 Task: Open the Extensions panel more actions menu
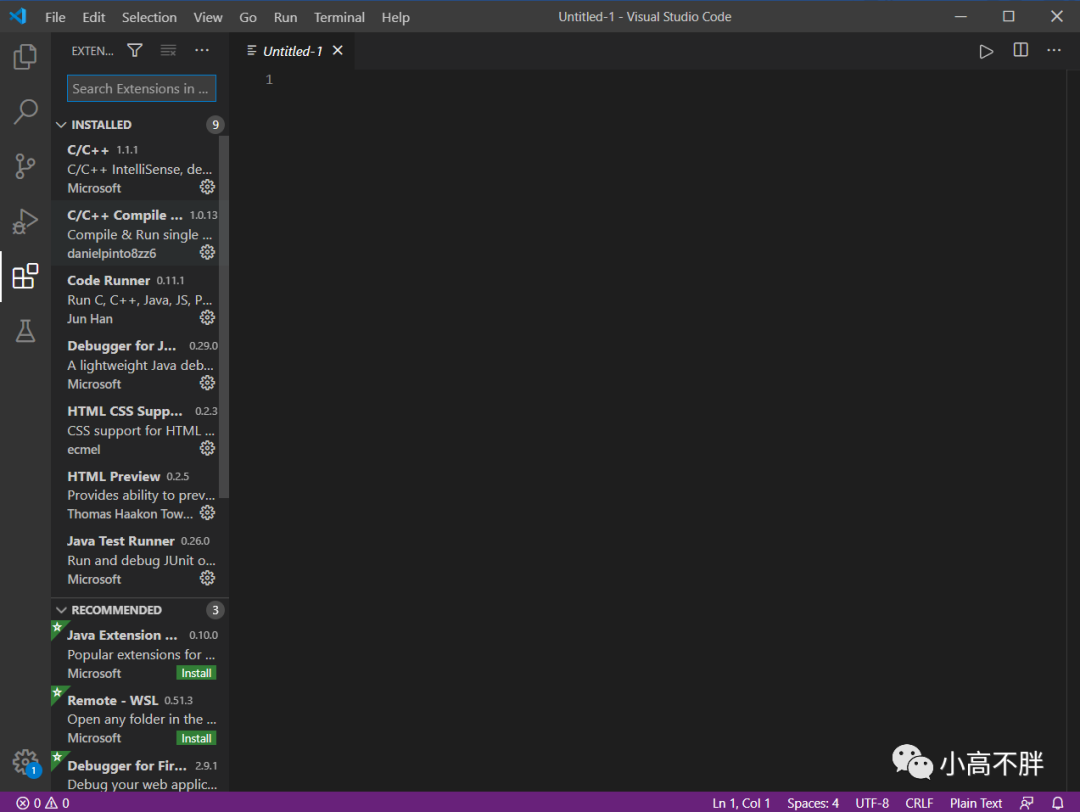202,50
